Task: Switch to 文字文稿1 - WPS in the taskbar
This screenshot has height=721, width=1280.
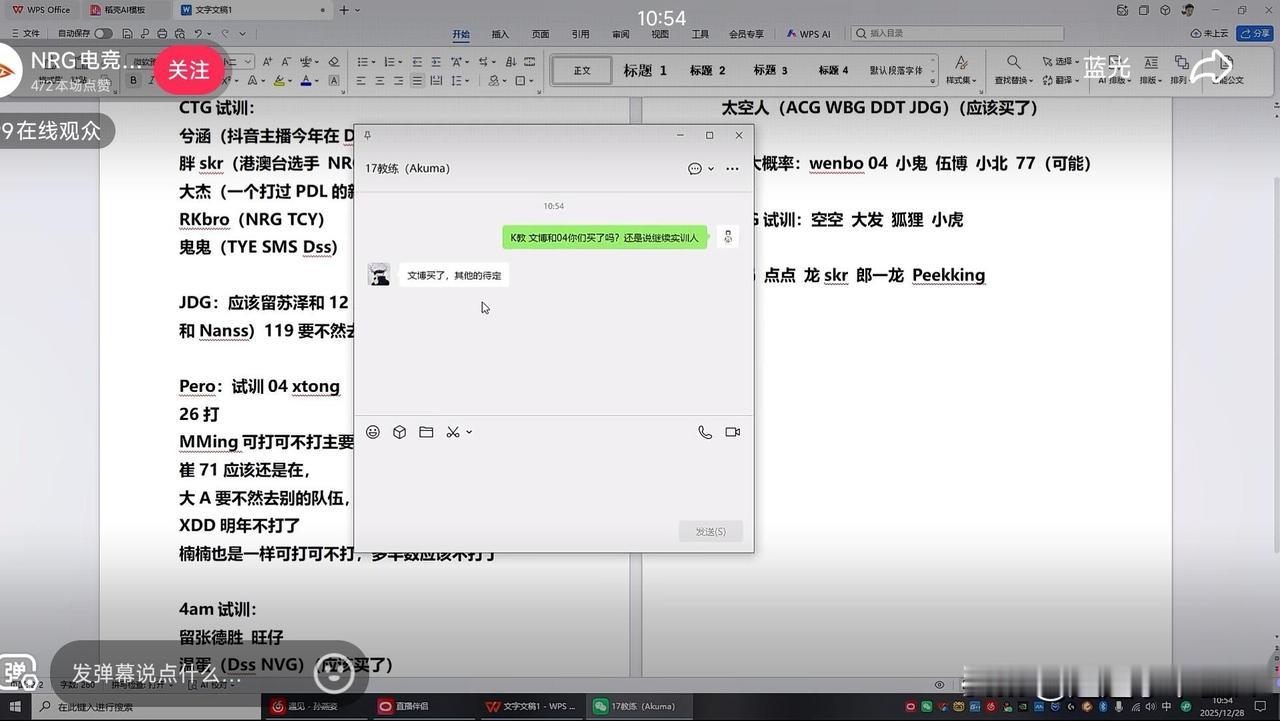Action: point(530,706)
